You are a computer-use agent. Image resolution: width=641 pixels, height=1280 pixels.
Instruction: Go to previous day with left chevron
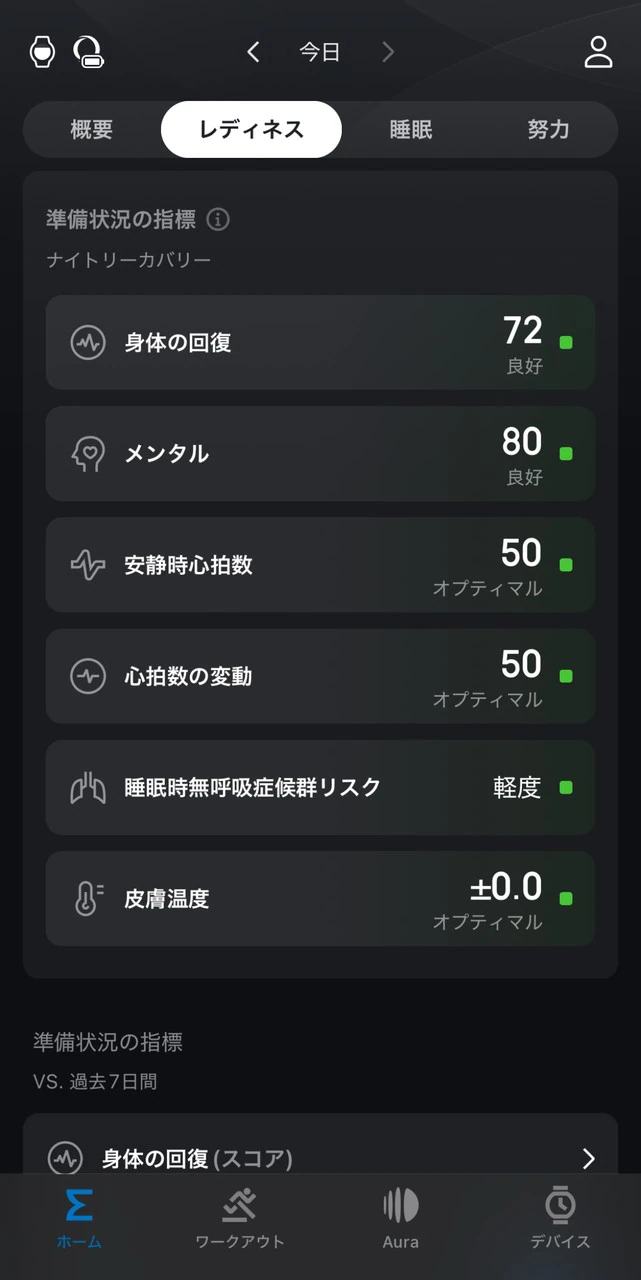click(254, 52)
